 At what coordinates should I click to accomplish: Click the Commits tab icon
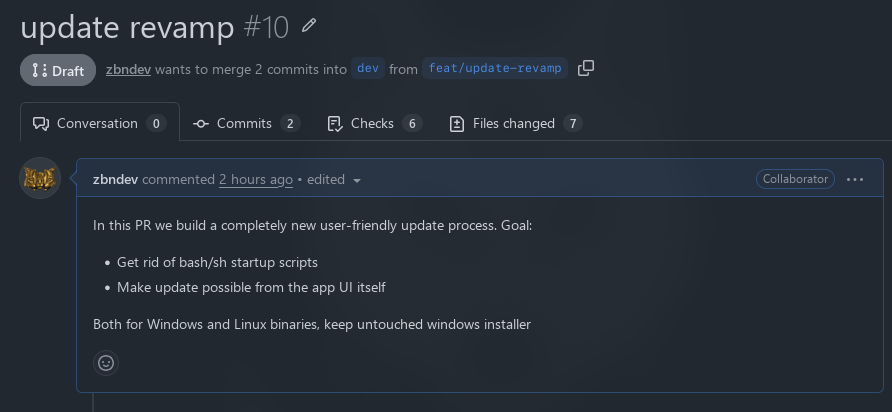pos(201,123)
